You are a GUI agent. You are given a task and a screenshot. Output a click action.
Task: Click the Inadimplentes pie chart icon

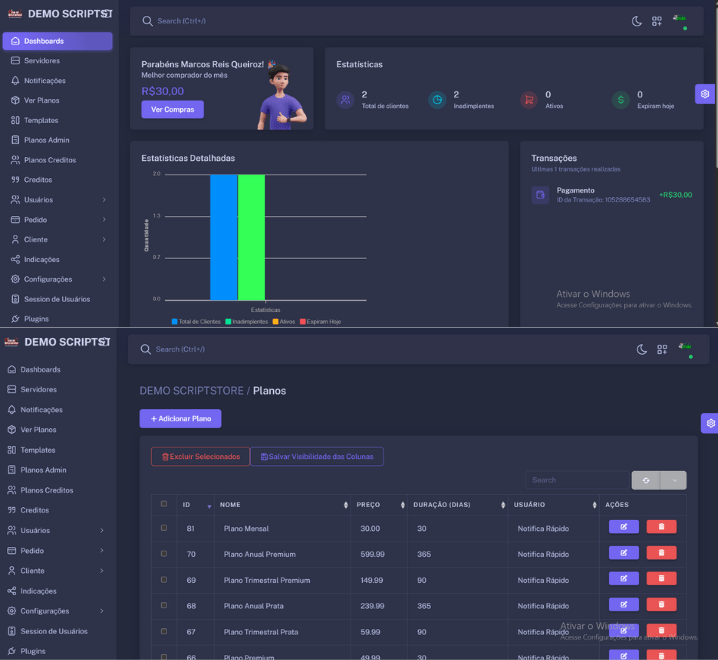[x=437, y=100]
